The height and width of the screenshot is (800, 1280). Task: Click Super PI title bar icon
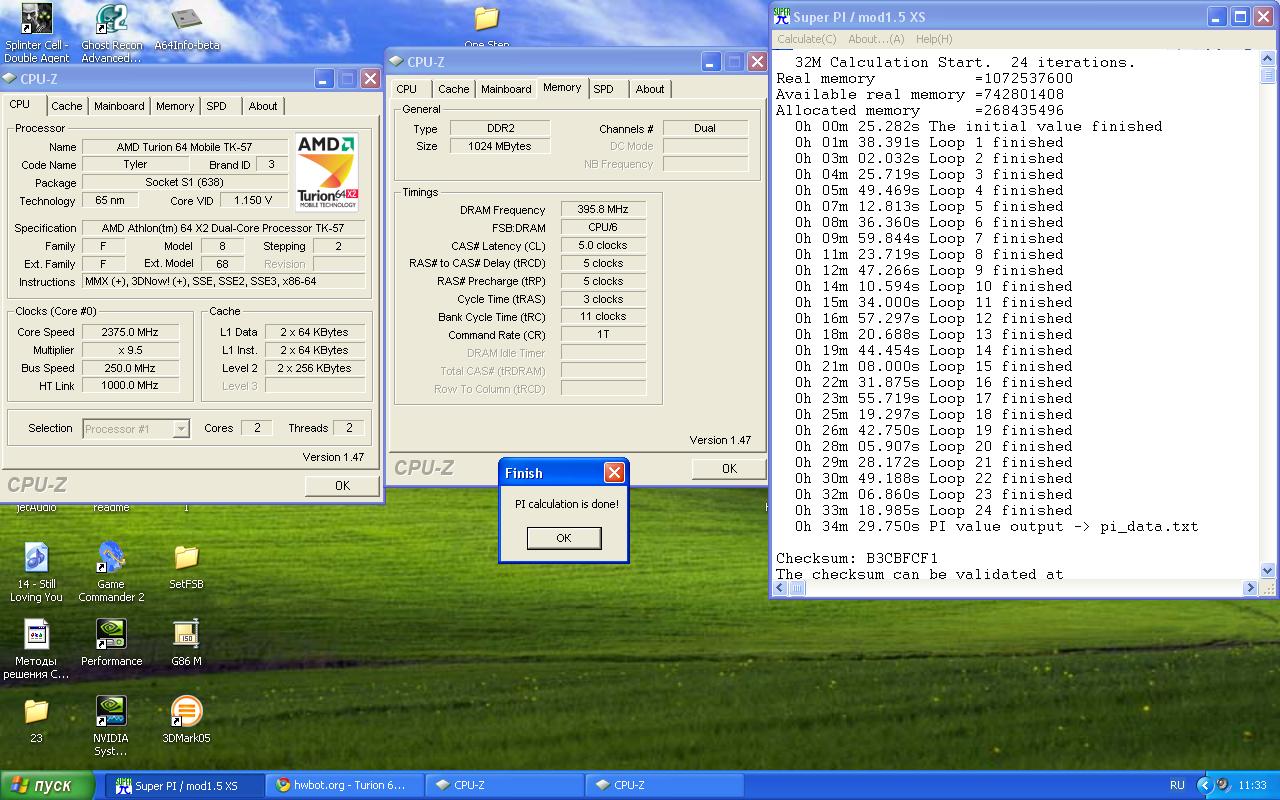[x=781, y=15]
